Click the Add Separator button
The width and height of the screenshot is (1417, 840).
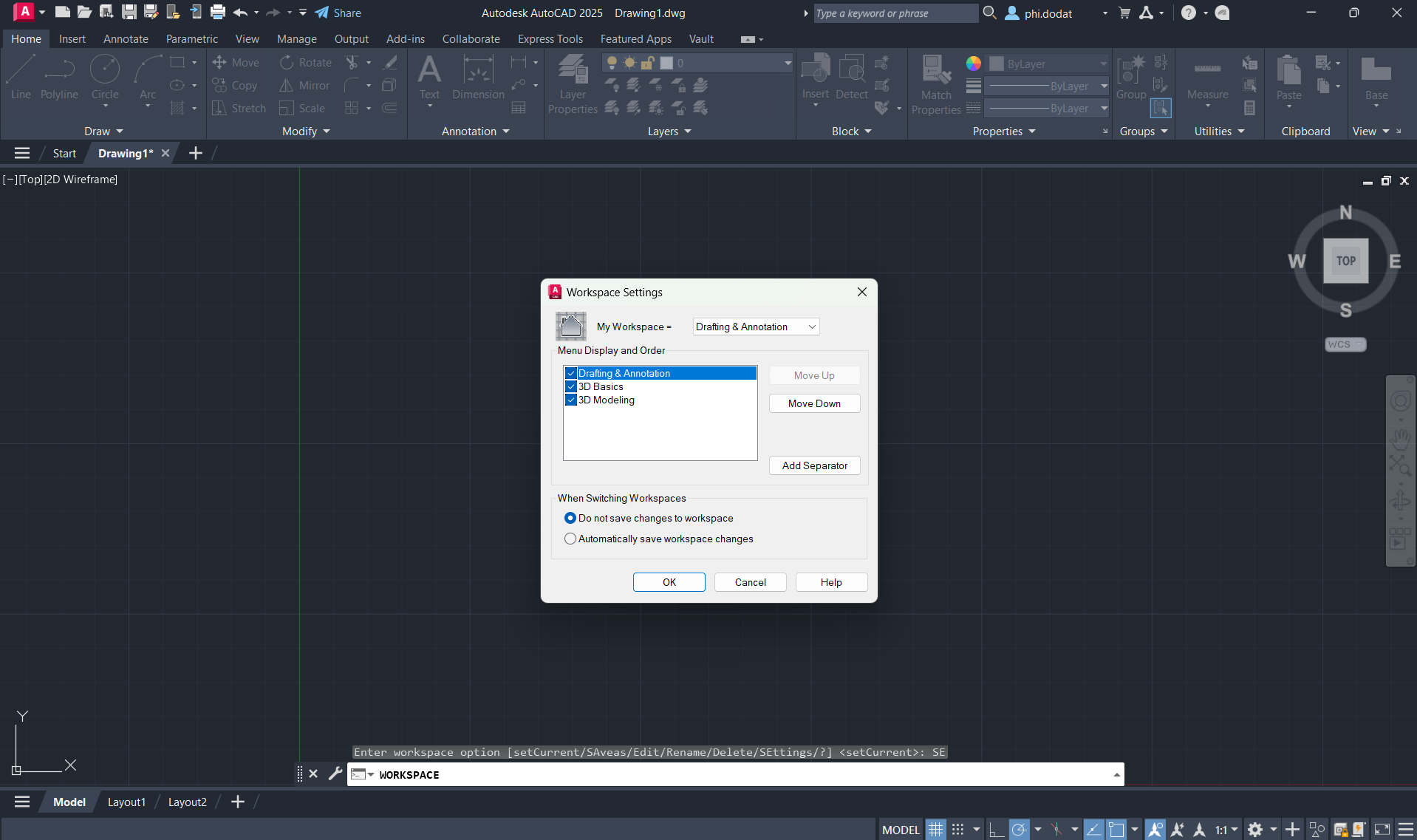814,465
